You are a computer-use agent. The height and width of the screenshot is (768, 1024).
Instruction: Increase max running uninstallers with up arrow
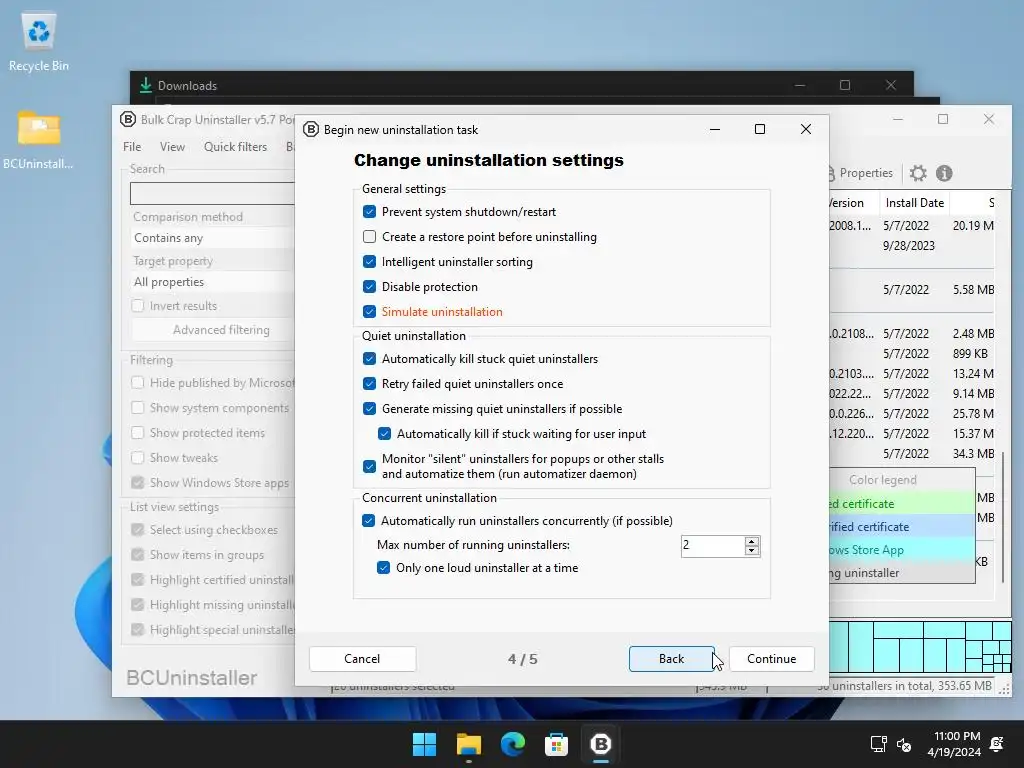752,541
